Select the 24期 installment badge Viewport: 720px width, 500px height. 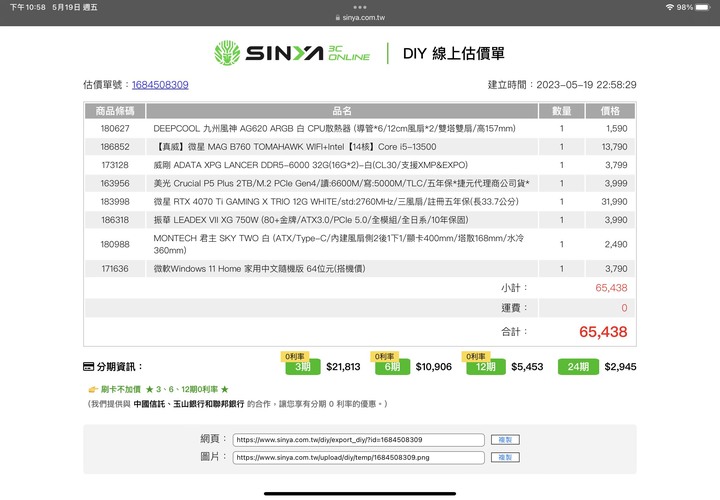(578, 367)
